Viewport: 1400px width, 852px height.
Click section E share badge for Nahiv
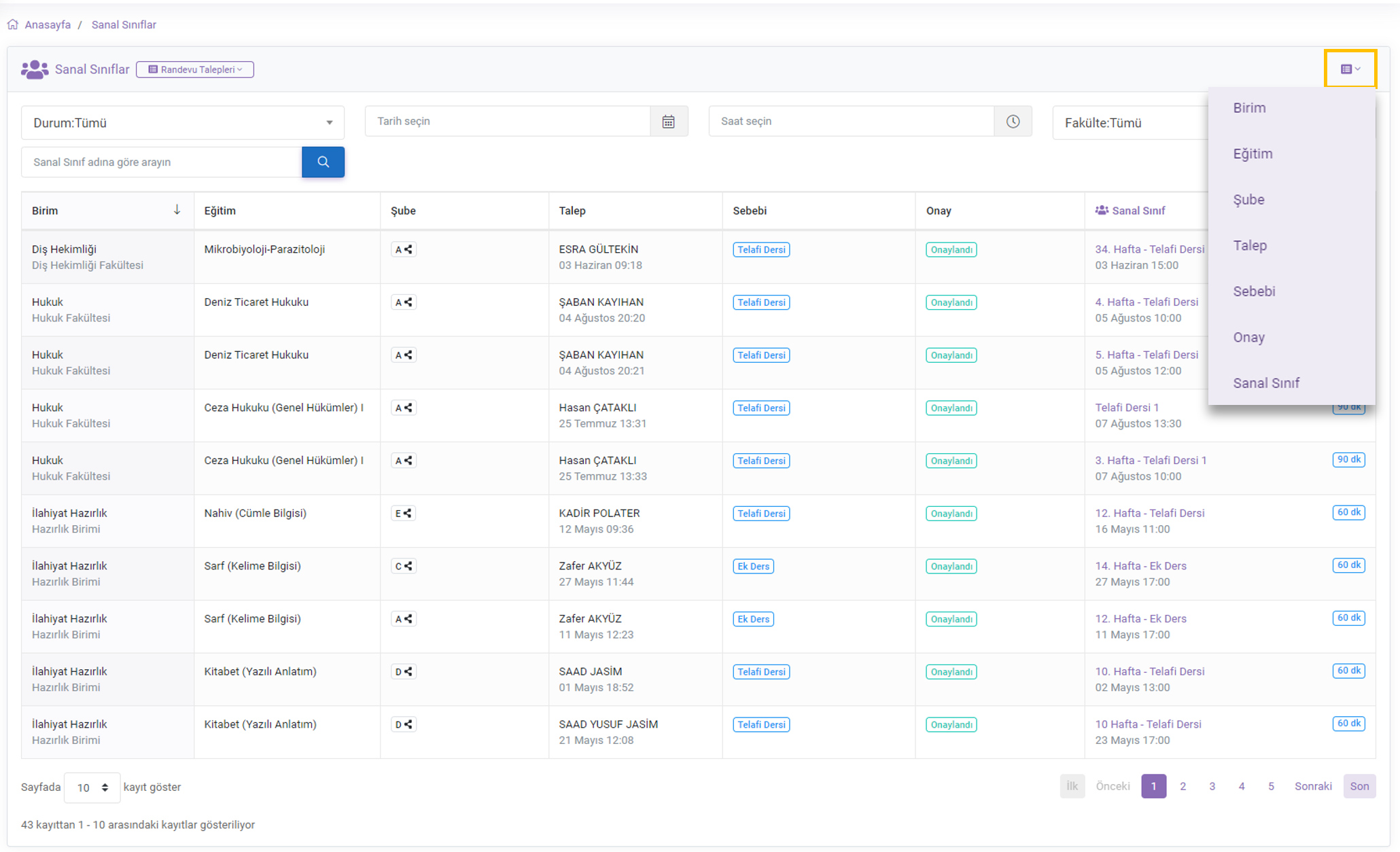pos(404,513)
